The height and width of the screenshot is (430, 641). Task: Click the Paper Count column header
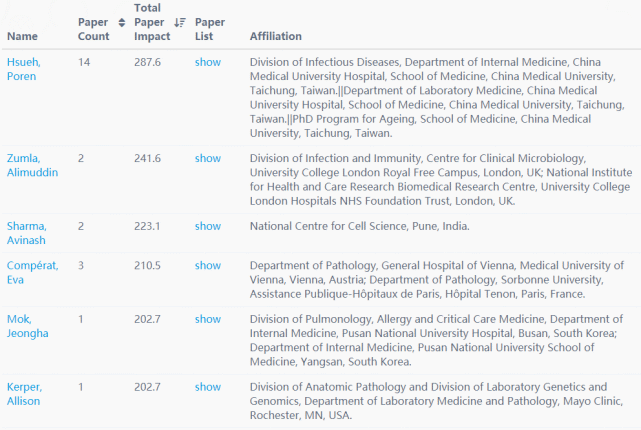[x=94, y=29]
